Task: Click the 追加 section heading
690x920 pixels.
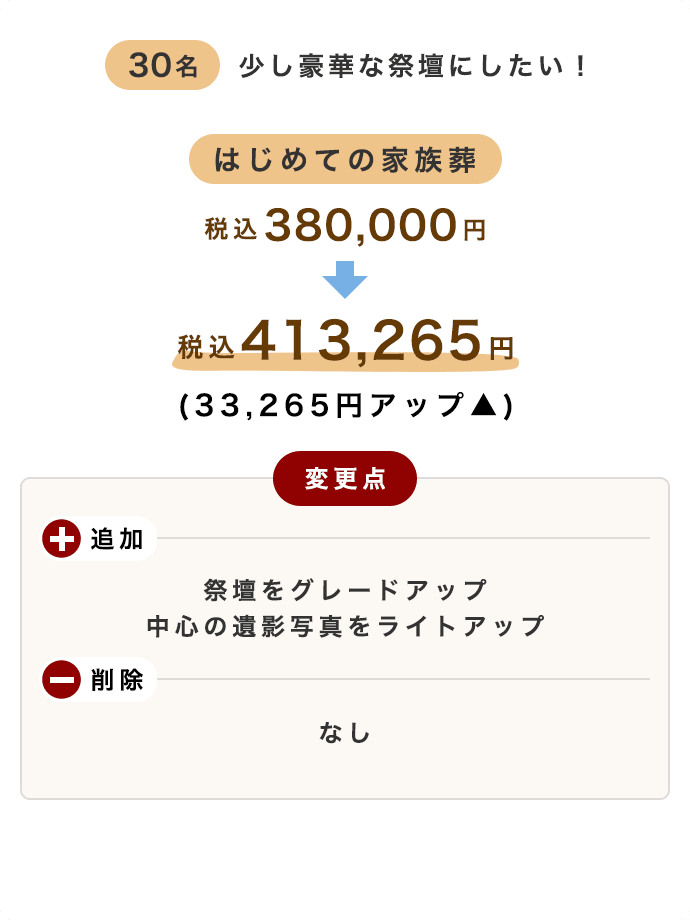Action: click(x=118, y=539)
